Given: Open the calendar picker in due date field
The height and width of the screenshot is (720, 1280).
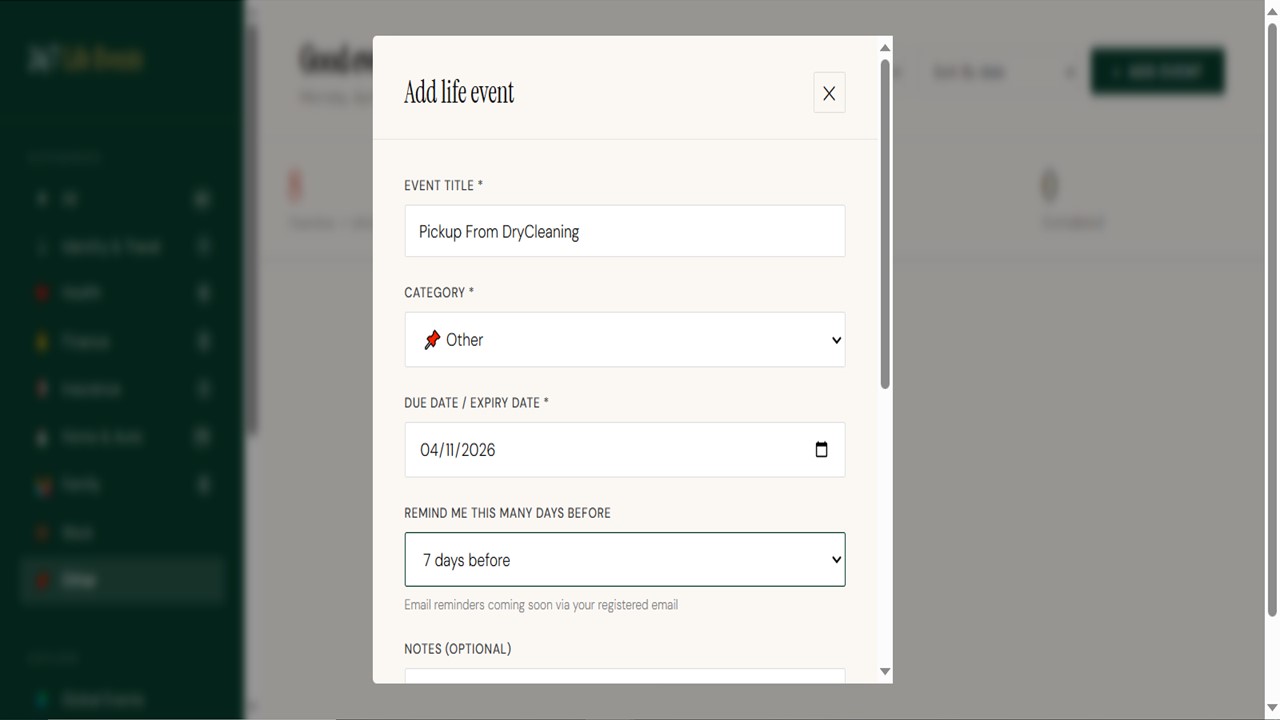Looking at the screenshot, I should coord(821,450).
